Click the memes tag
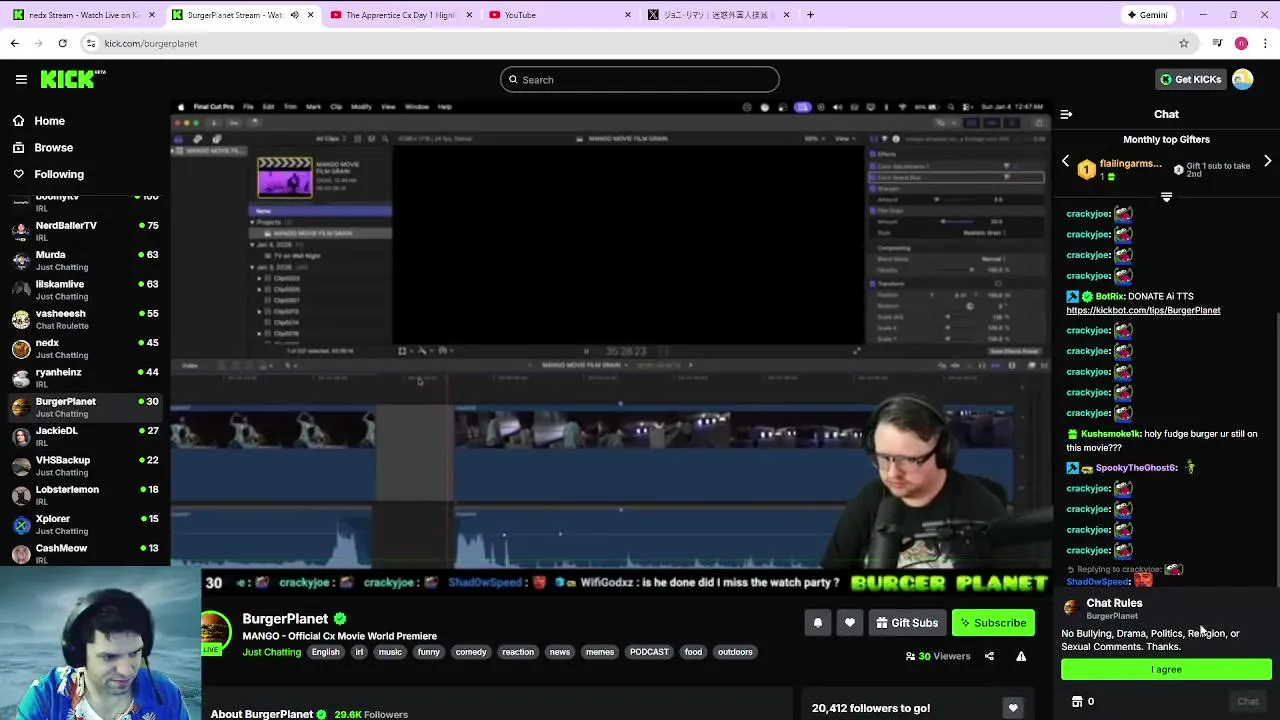This screenshot has width=1280, height=720. tap(600, 652)
